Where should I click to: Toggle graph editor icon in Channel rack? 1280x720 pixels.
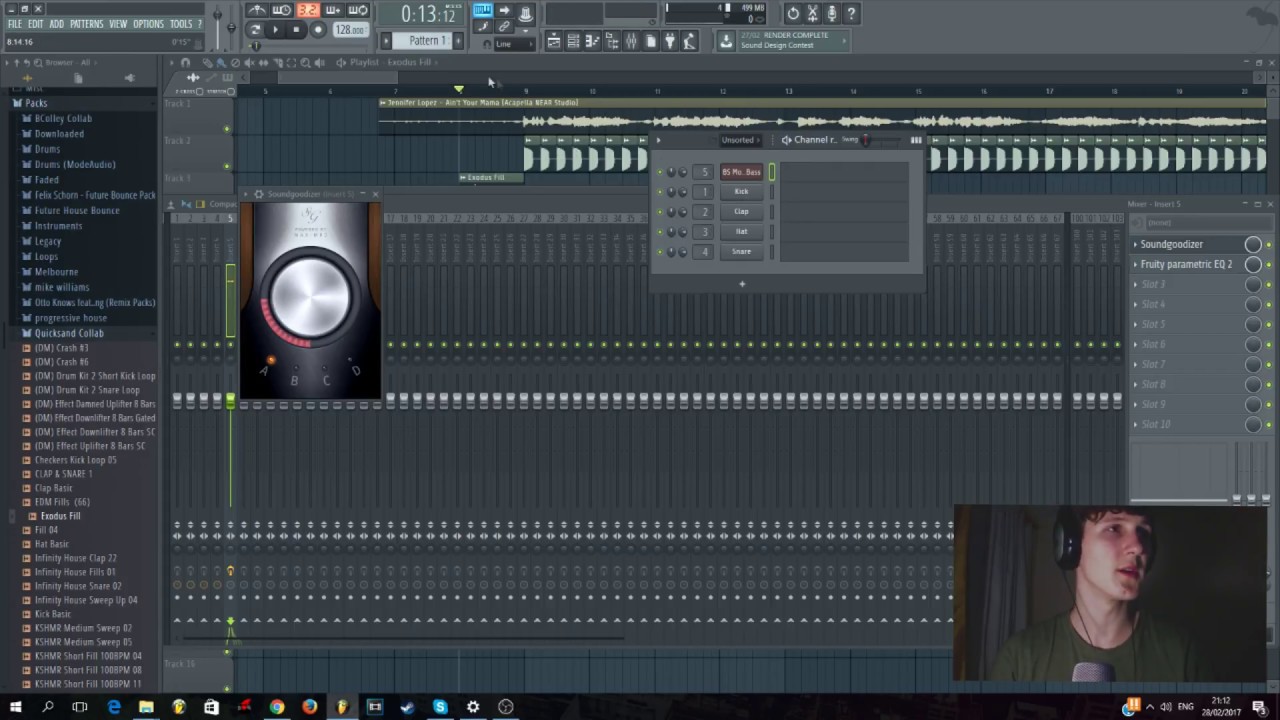(x=916, y=140)
